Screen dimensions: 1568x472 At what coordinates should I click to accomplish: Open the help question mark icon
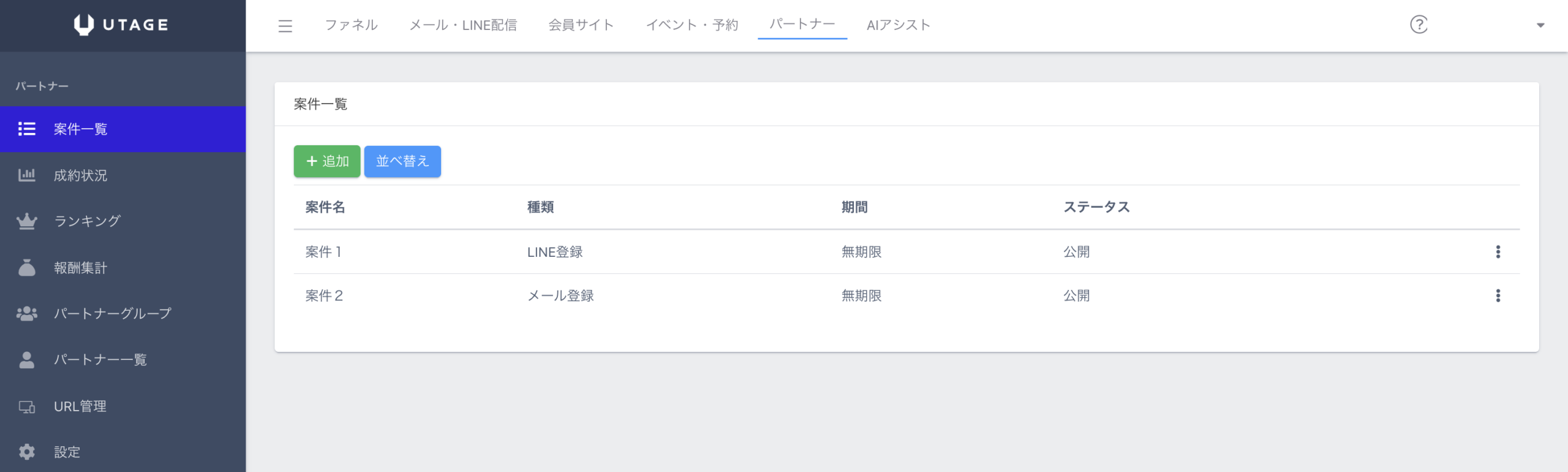click(x=1419, y=25)
